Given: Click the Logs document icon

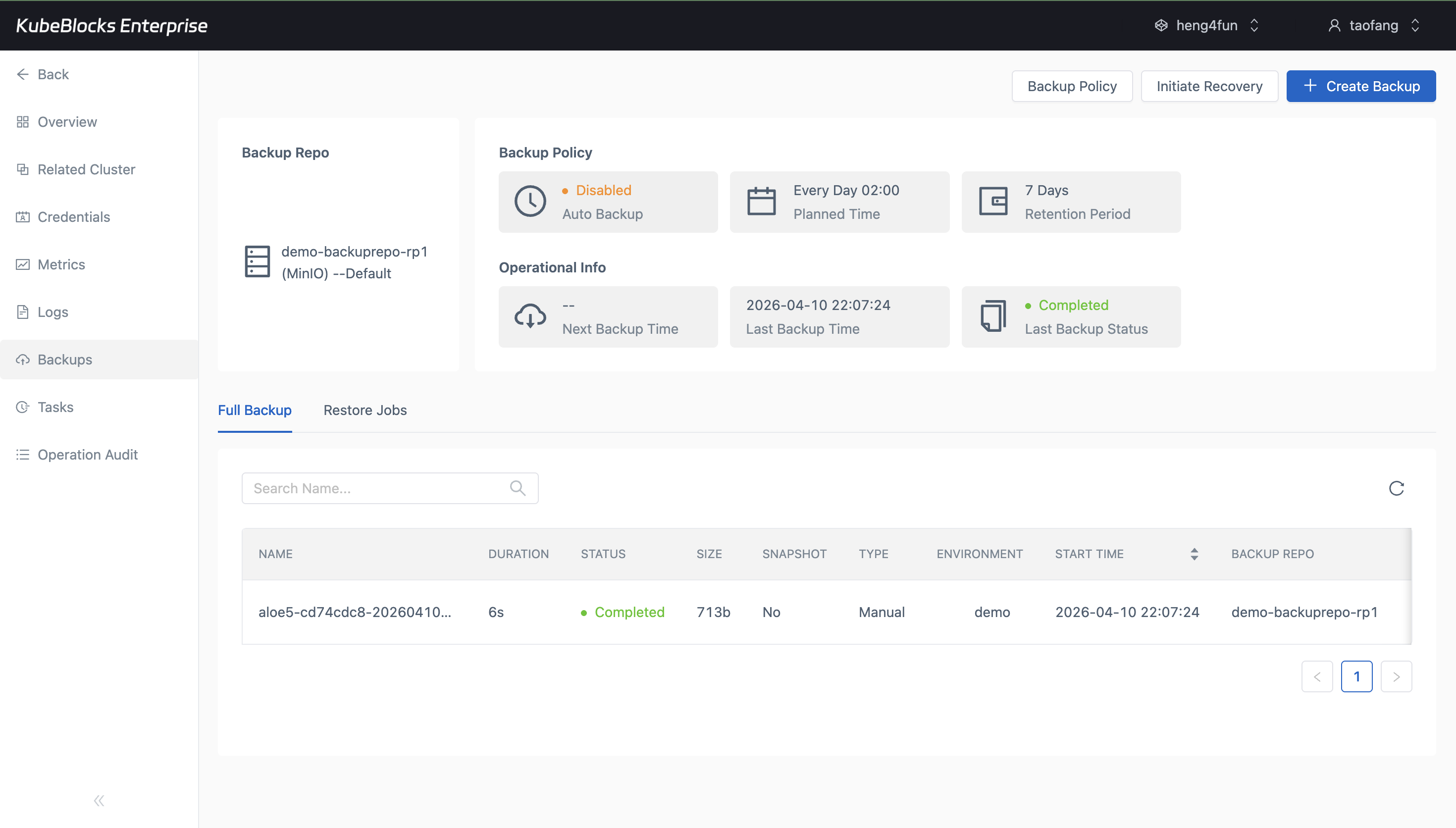Looking at the screenshot, I should (x=23, y=311).
